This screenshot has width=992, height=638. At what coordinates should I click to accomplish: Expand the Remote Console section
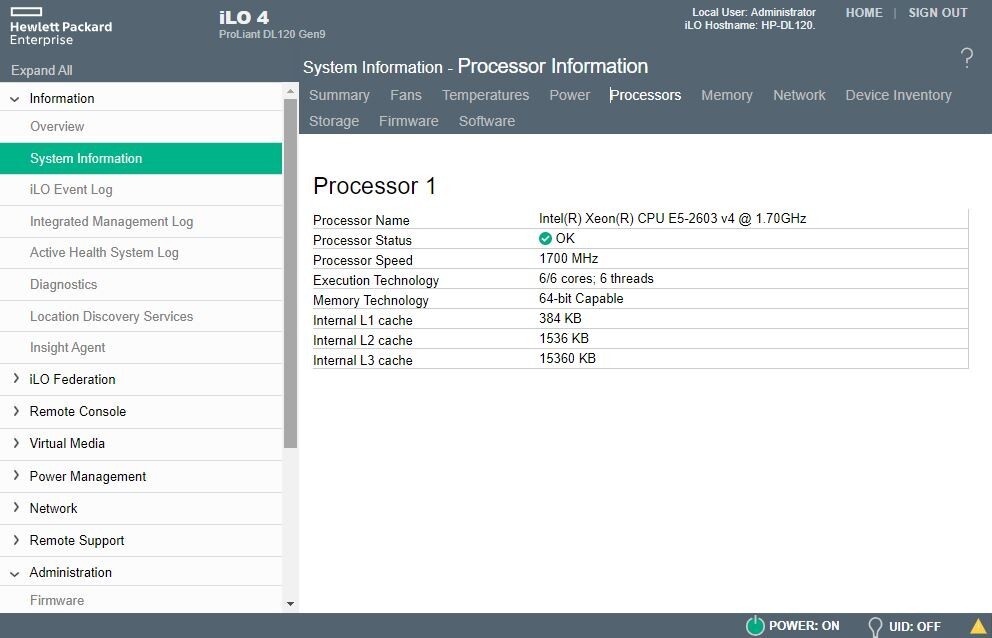tap(16, 411)
